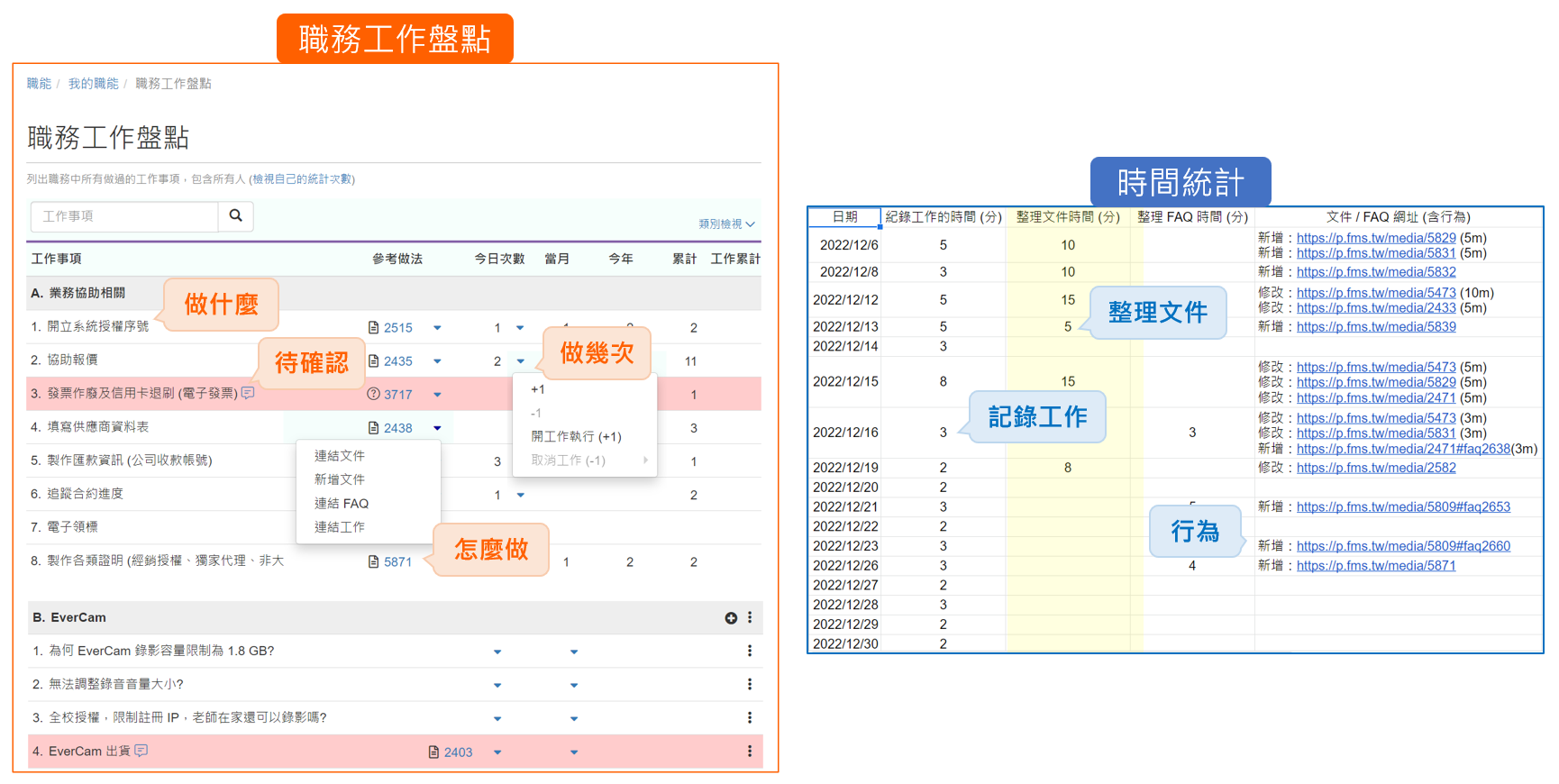Open dropdown arrow next to document 2515
This screenshot has width=1559, height=784.
tap(437, 328)
